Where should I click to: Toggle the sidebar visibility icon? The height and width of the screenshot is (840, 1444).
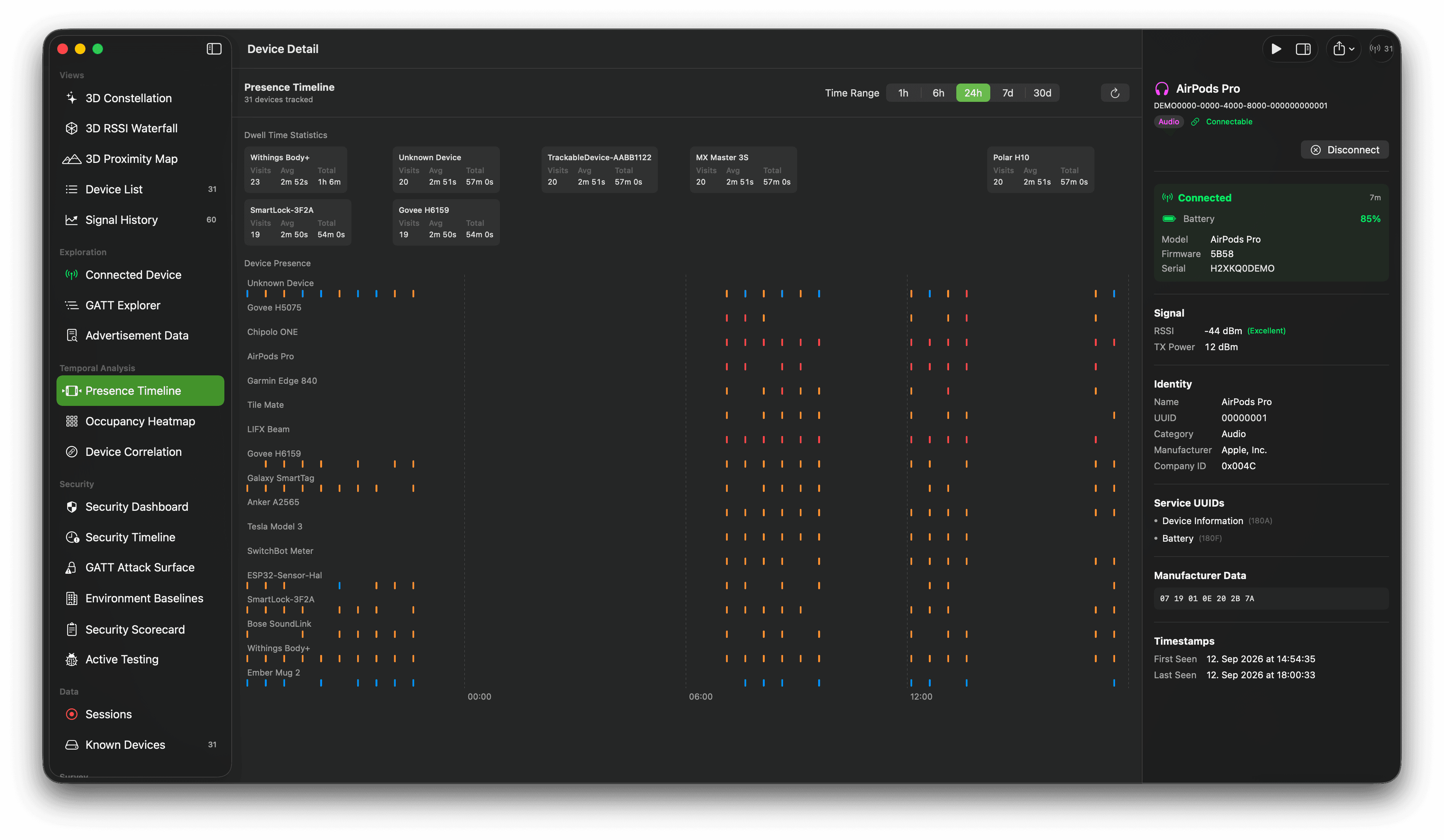tap(214, 49)
